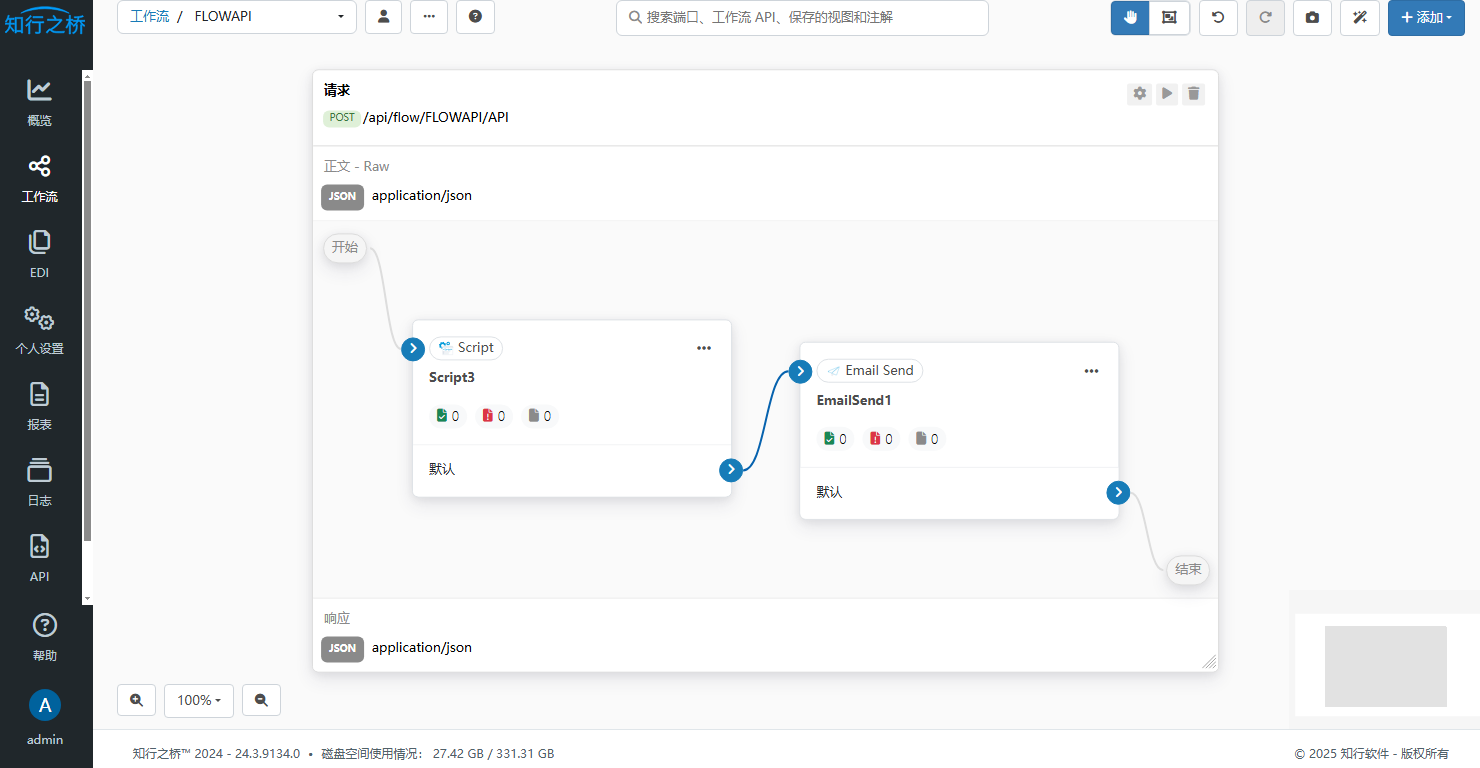Image resolution: width=1480 pixels, height=768 pixels.
Task: Open the 概览 overview sidebar item
Action: [x=40, y=103]
